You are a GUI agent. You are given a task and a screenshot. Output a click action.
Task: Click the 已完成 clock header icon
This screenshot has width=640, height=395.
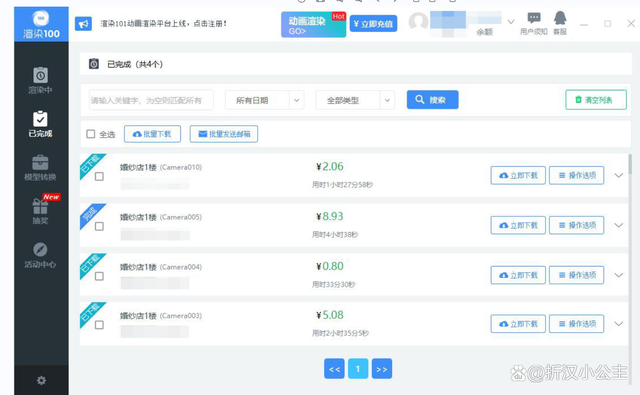coord(94,64)
